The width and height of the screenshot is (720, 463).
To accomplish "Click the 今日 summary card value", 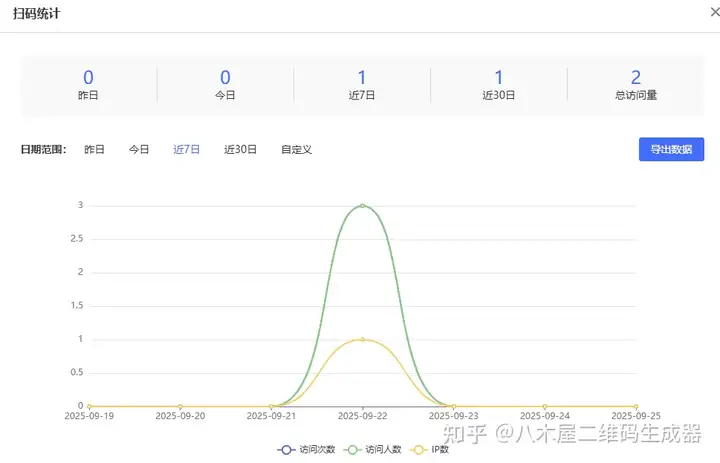I will tap(225, 77).
